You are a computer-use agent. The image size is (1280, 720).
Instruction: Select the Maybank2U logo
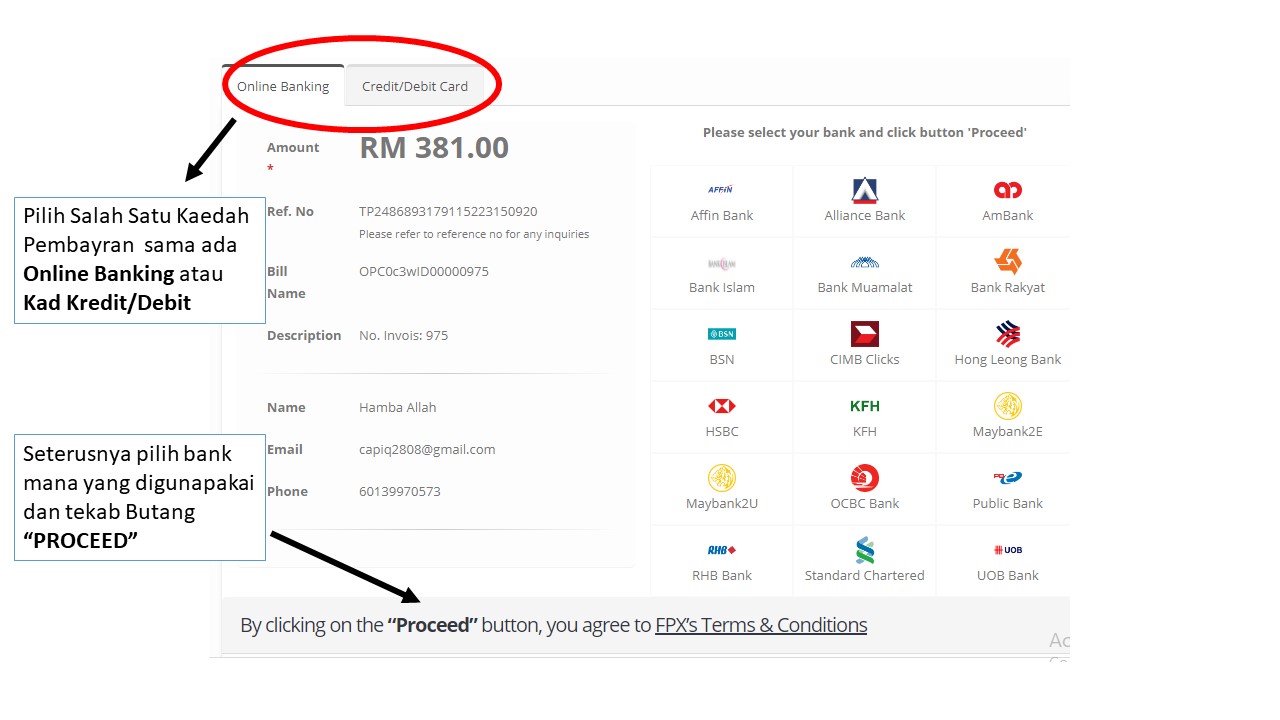721,478
